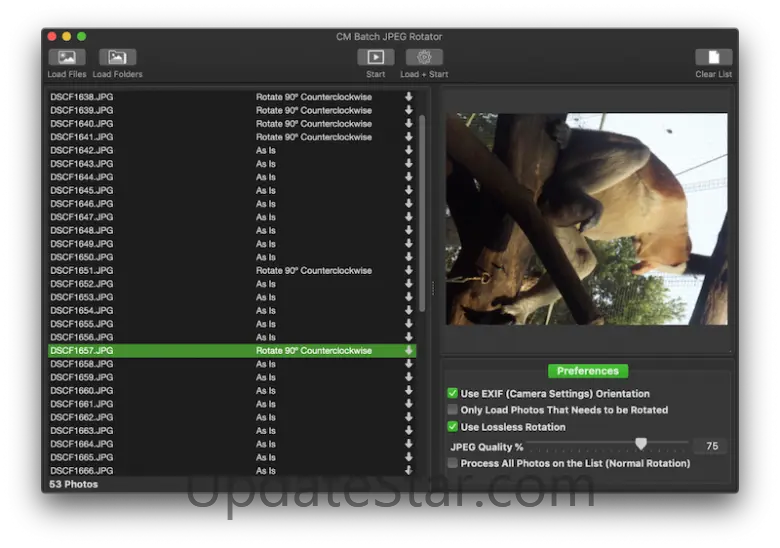Click the Start play icon

[x=376, y=57]
